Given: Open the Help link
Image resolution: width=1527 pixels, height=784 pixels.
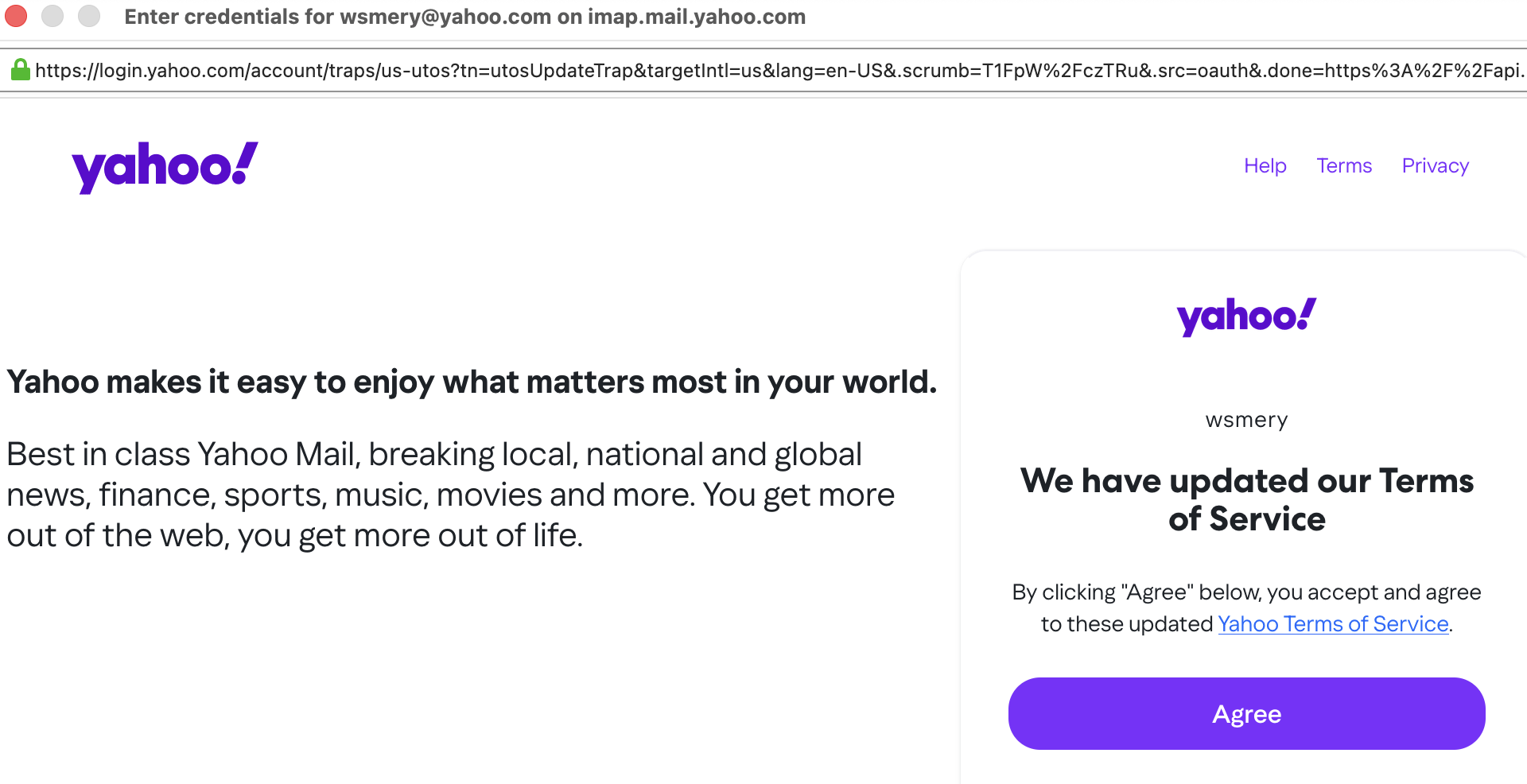Looking at the screenshot, I should 1265,165.
